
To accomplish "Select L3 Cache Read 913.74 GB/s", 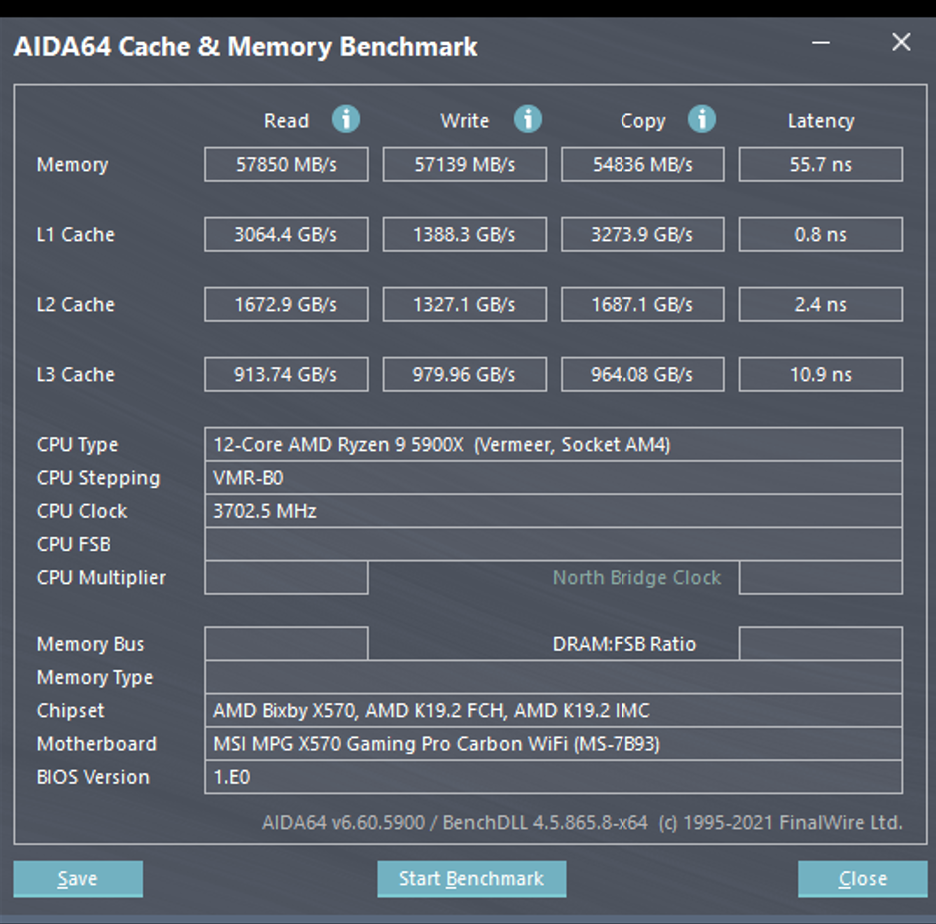I will coord(286,374).
